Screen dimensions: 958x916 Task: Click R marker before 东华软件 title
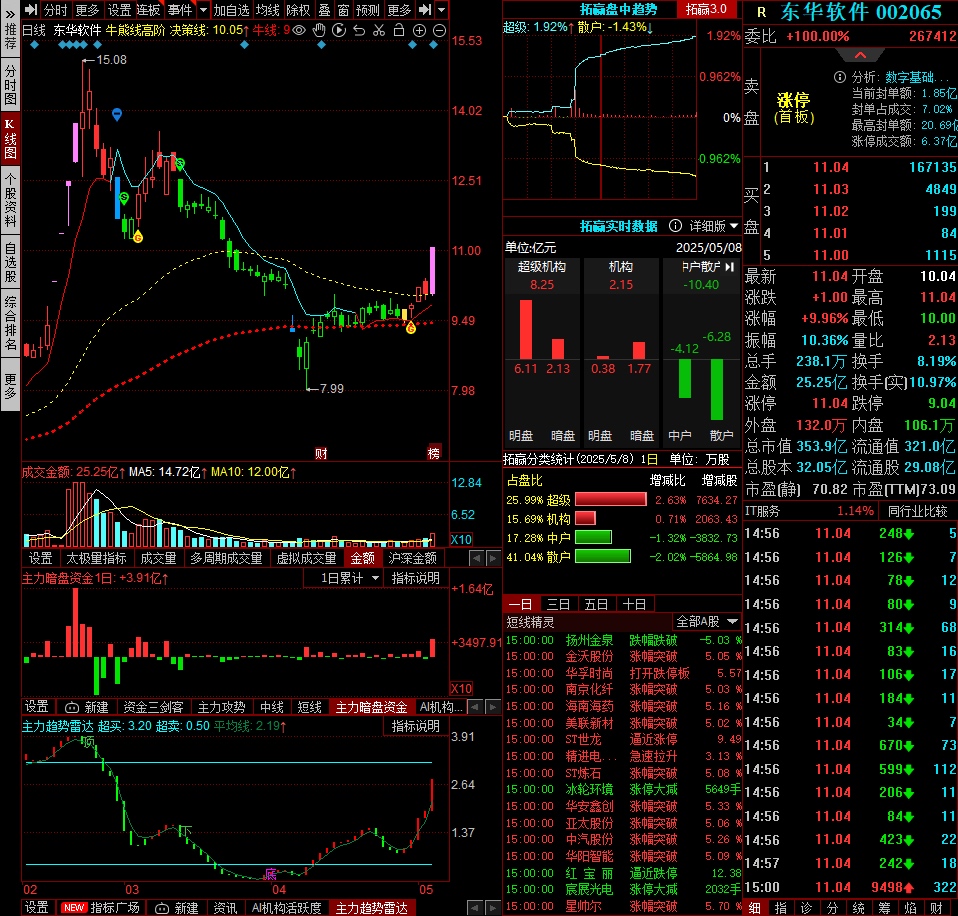(761, 12)
